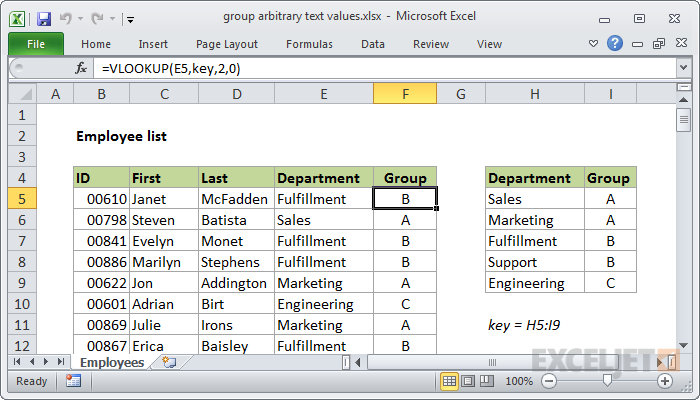The width and height of the screenshot is (700, 400).
Task: Click the zoom in plus button
Action: tap(665, 381)
